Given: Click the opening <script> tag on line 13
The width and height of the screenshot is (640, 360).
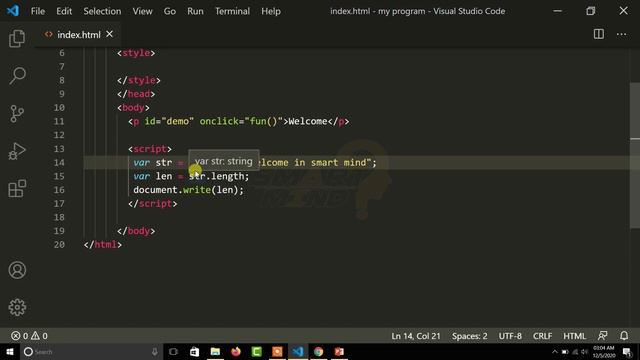Looking at the screenshot, I should [x=150, y=149].
